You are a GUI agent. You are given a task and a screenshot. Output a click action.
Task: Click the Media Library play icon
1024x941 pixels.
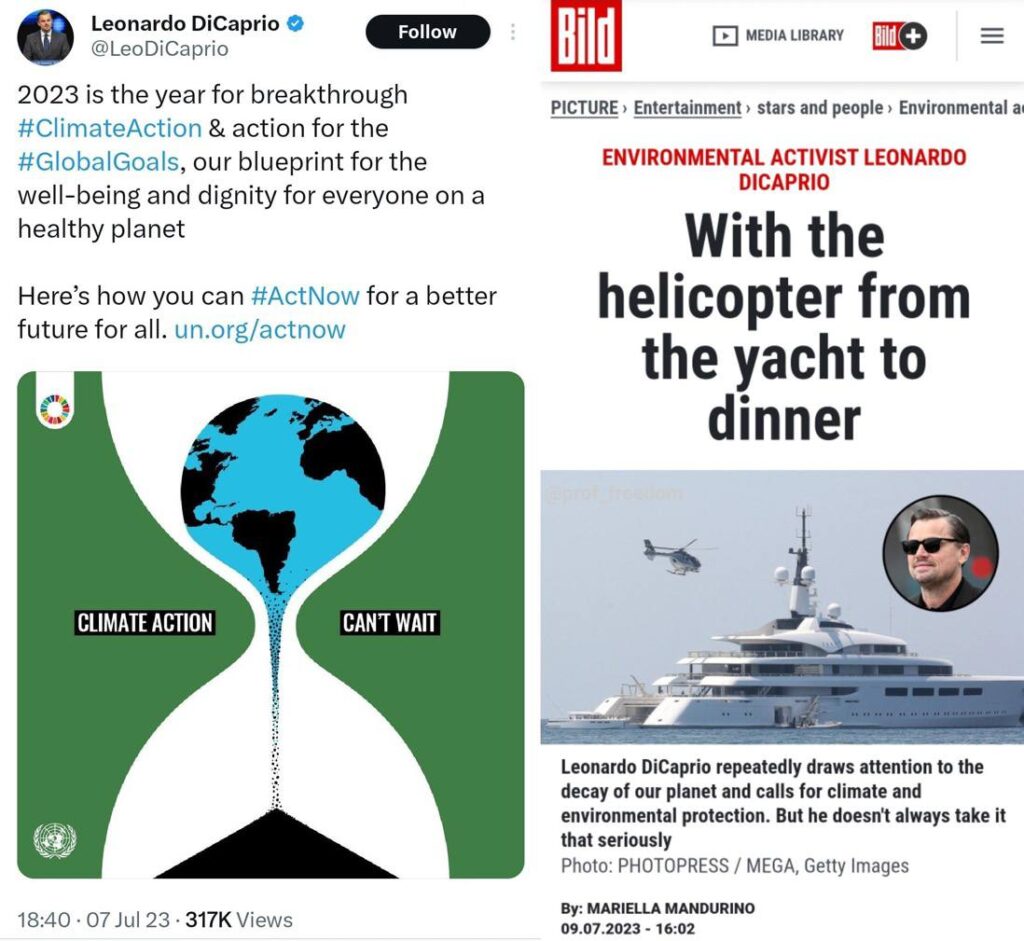pyautogui.click(x=725, y=35)
